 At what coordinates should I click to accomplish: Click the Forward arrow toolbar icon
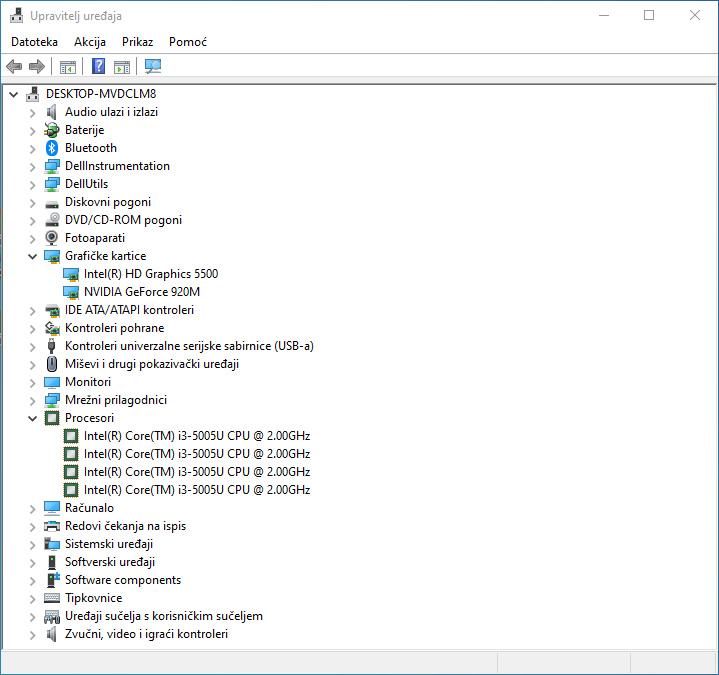point(37,66)
